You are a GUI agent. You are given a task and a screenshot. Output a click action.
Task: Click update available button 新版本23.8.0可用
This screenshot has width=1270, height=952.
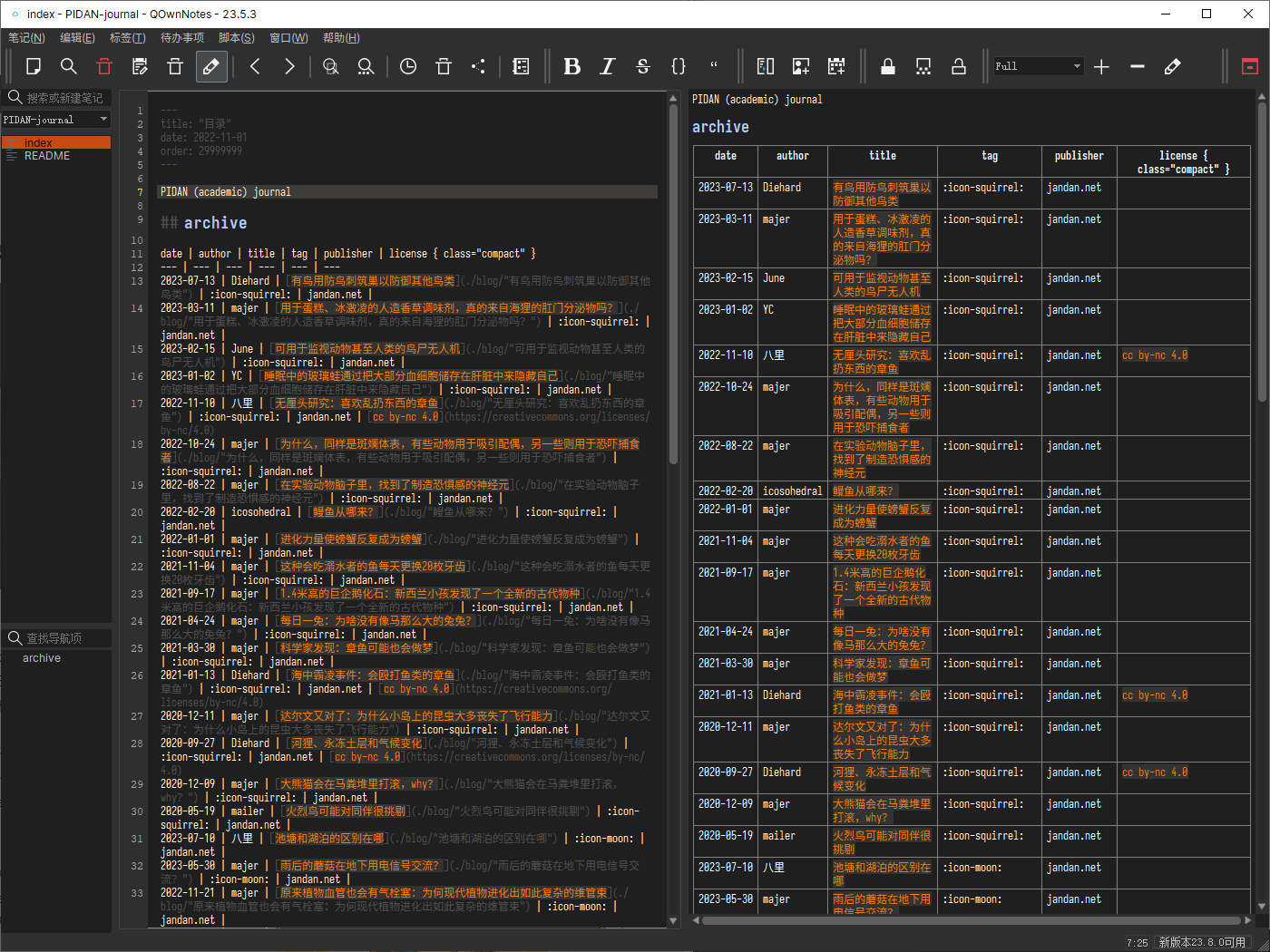pyautogui.click(x=1202, y=942)
